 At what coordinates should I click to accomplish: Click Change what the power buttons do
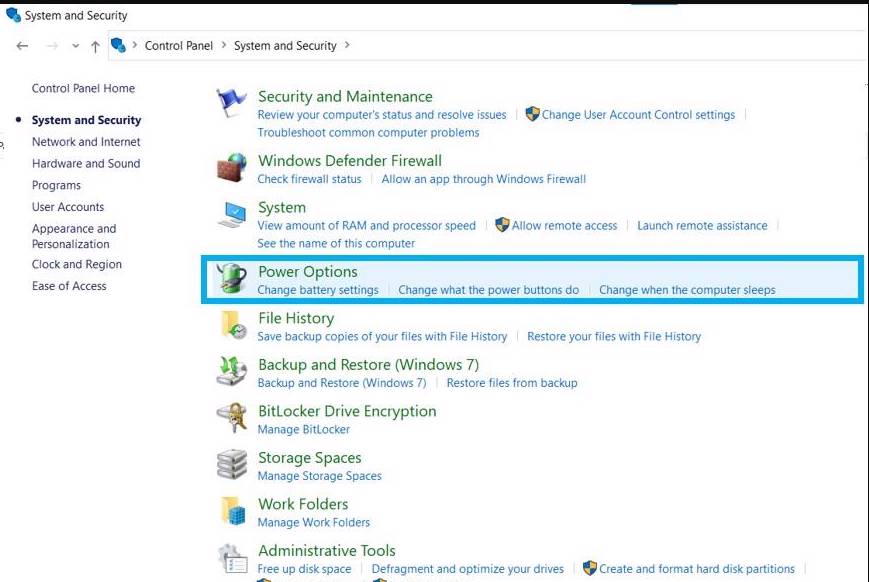click(x=488, y=290)
